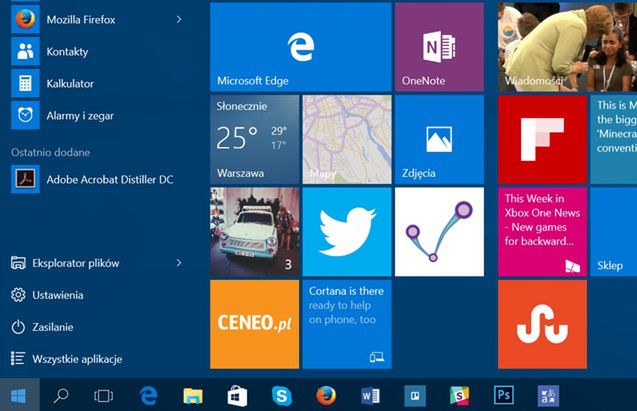This screenshot has height=411, width=637.
Task: Open Trello from the taskbar
Action: (415, 395)
